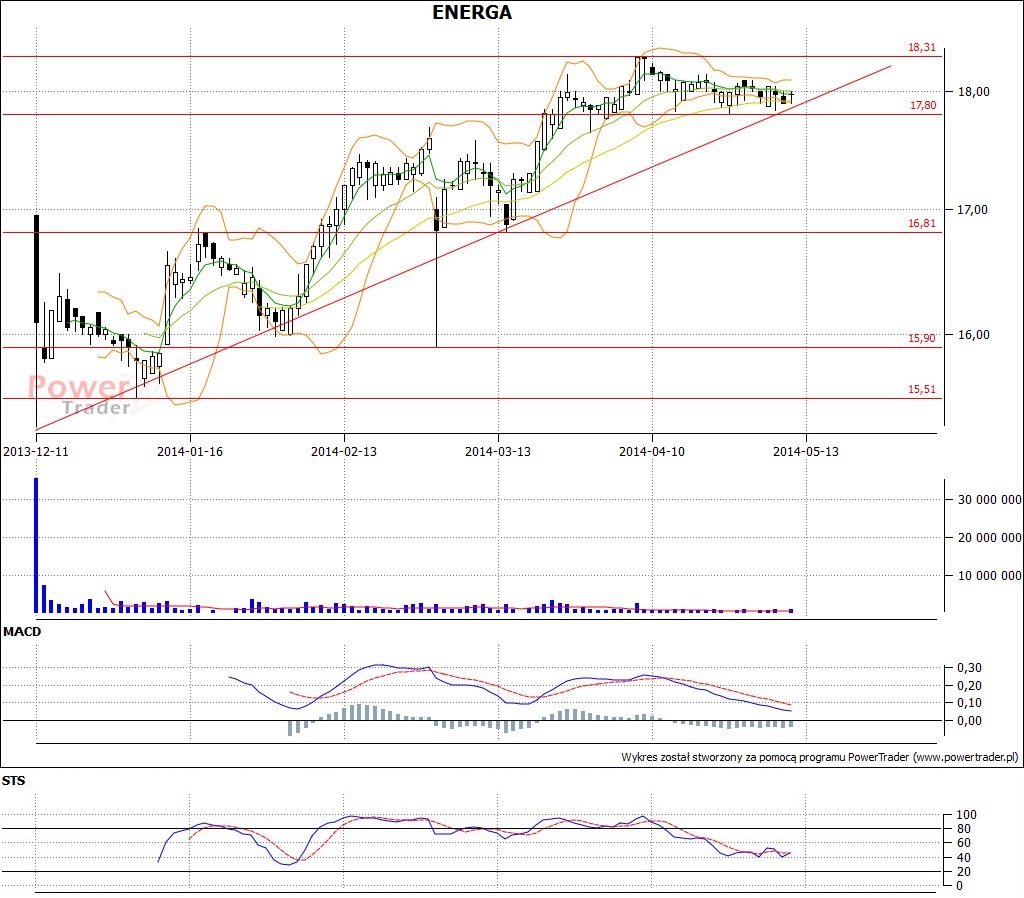Select the 15,51 level label
1024x898 pixels.
click(921, 389)
